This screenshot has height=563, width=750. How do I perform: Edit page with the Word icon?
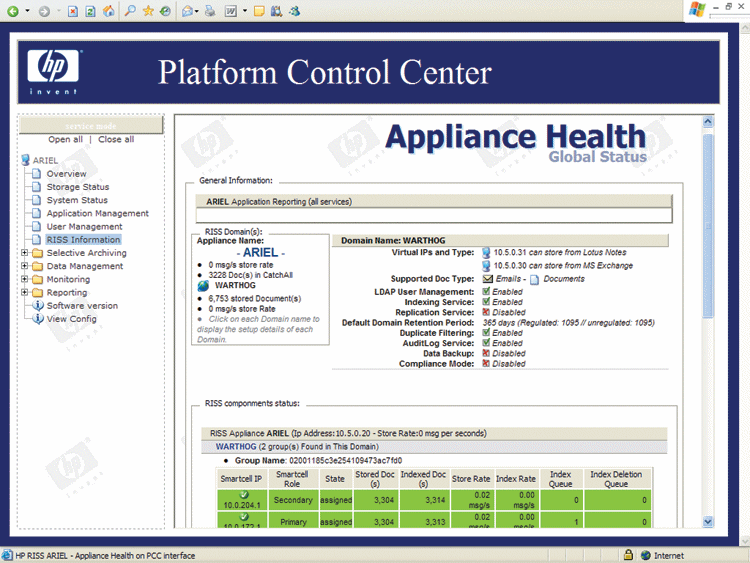point(231,11)
